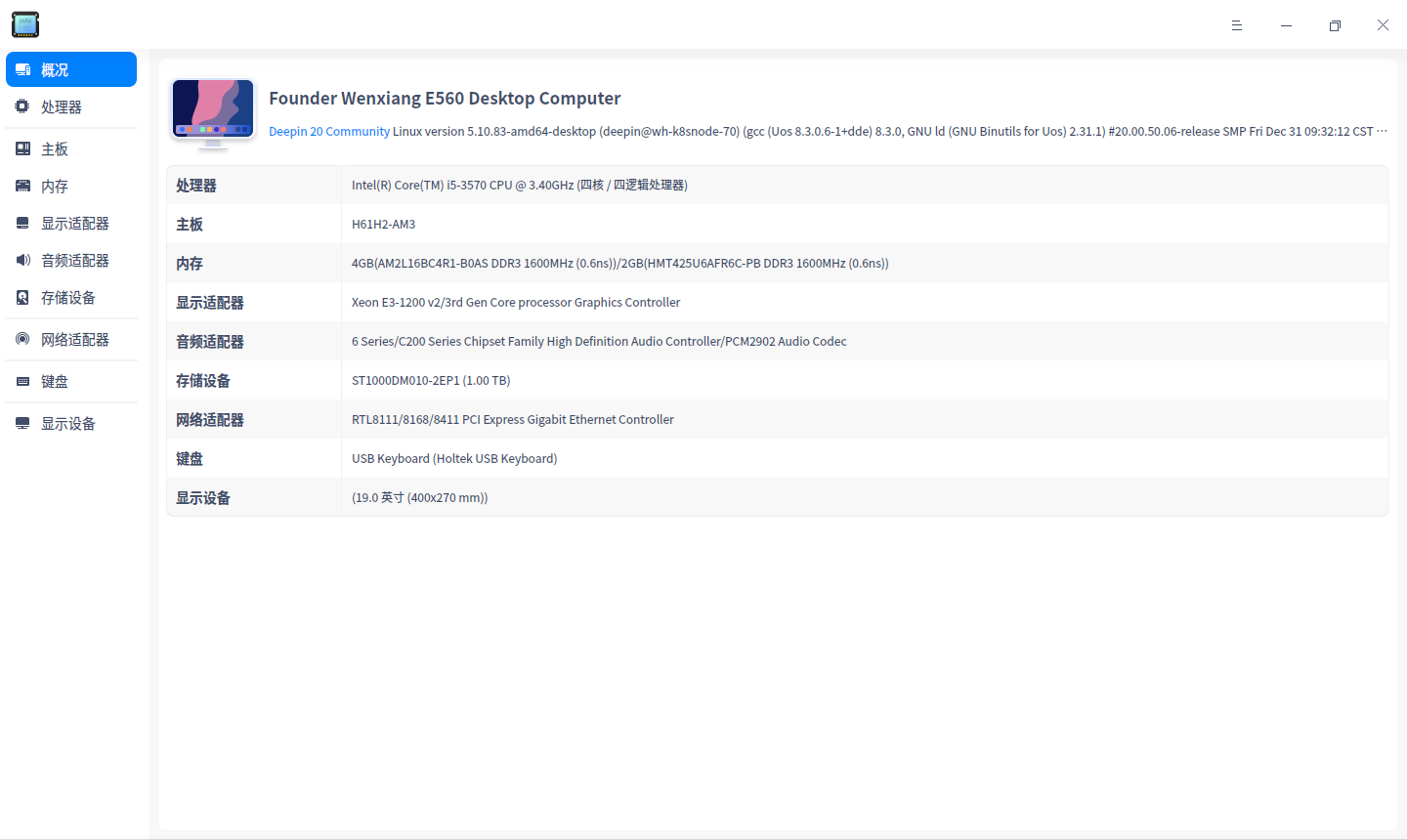Click the storage device disk icon
This screenshot has width=1407, height=840.
[22, 298]
